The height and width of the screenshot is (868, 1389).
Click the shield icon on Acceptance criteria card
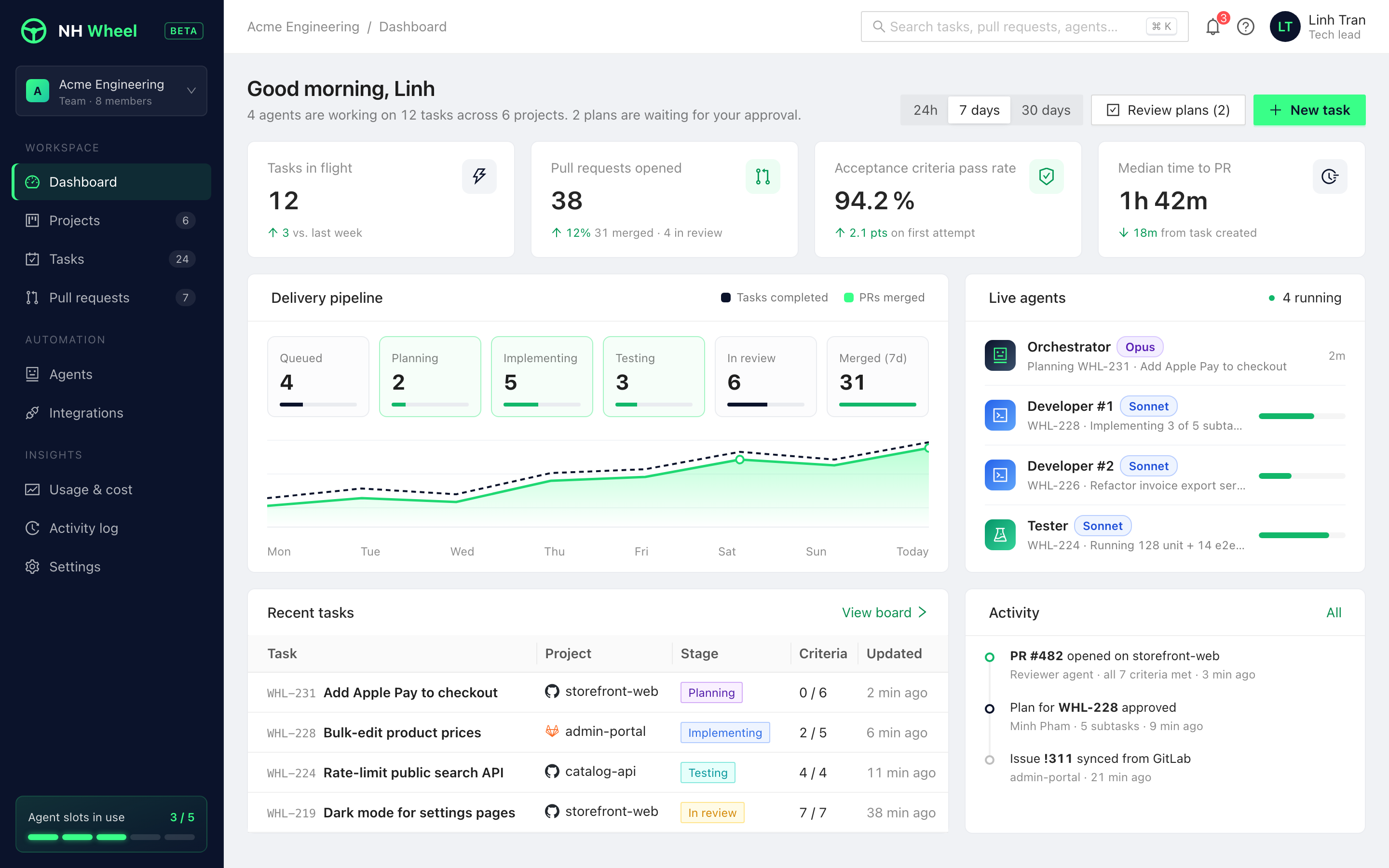pyautogui.click(x=1047, y=176)
